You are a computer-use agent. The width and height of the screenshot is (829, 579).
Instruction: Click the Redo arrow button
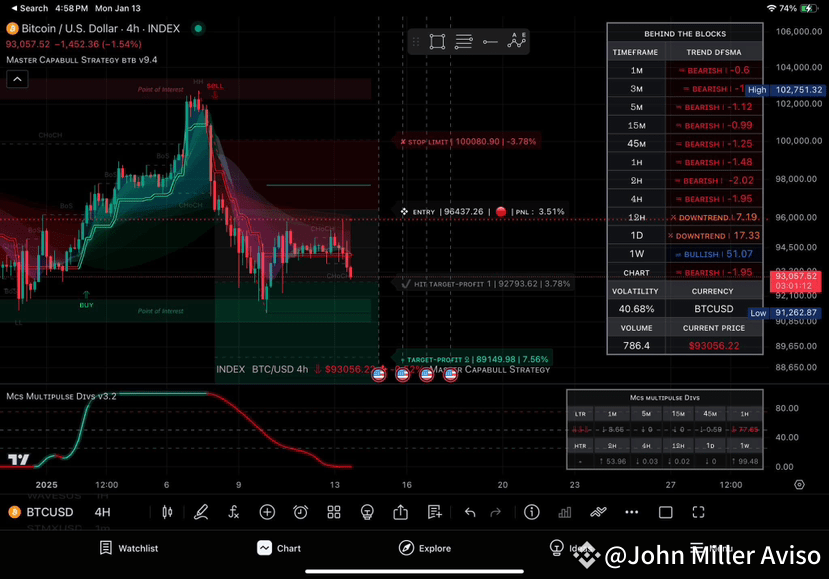[494, 512]
